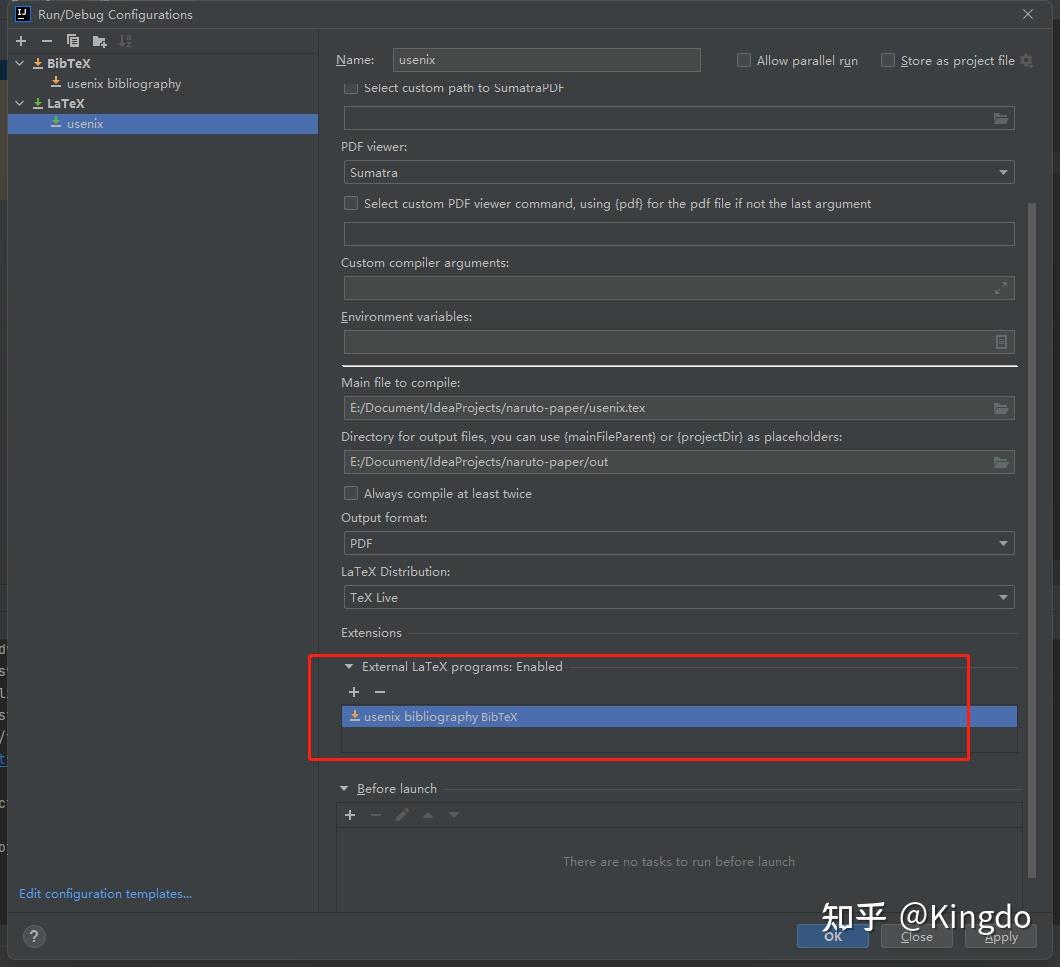Apply the configuration changes
1060x967 pixels.
(x=1000, y=936)
